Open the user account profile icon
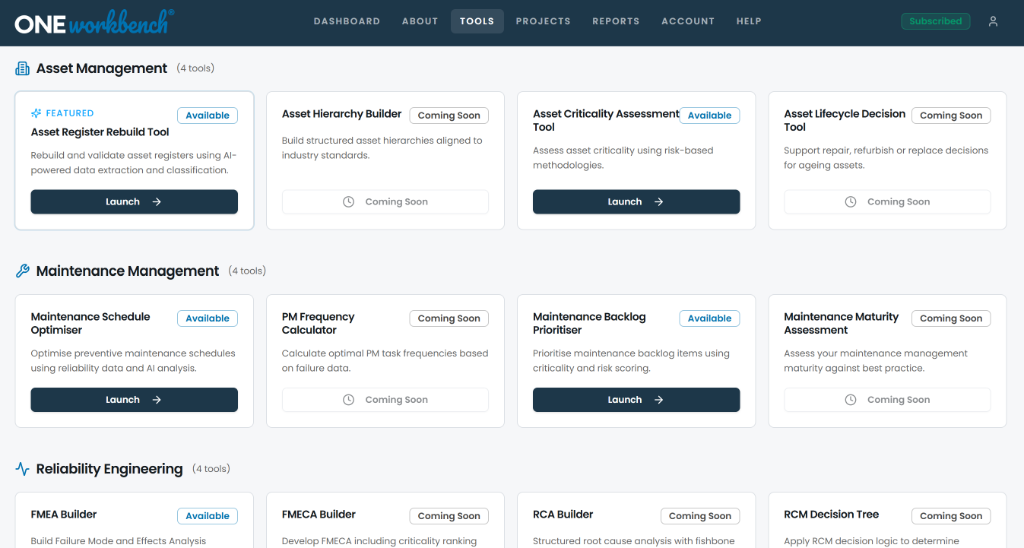 [x=993, y=22]
